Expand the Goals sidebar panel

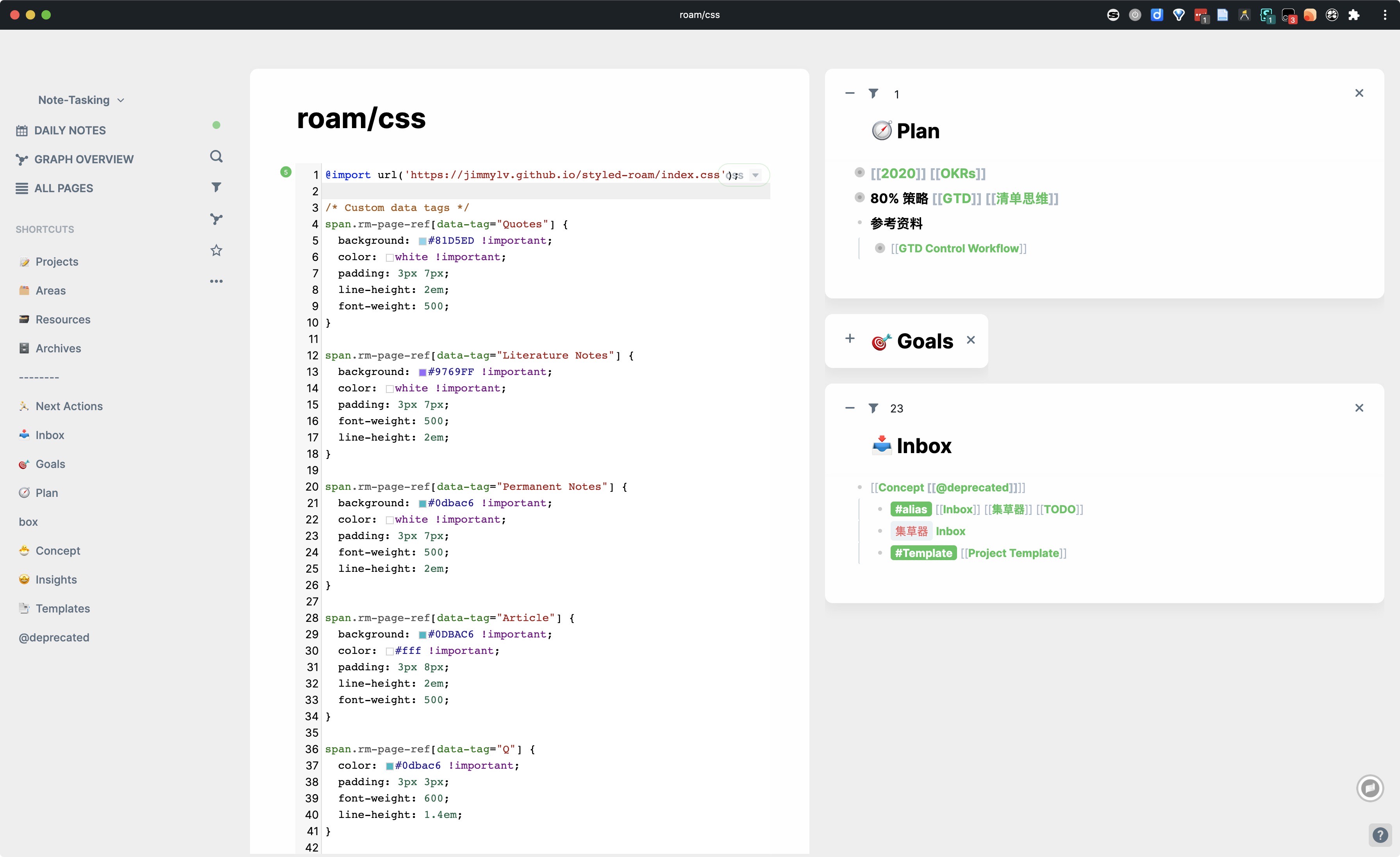click(x=850, y=339)
